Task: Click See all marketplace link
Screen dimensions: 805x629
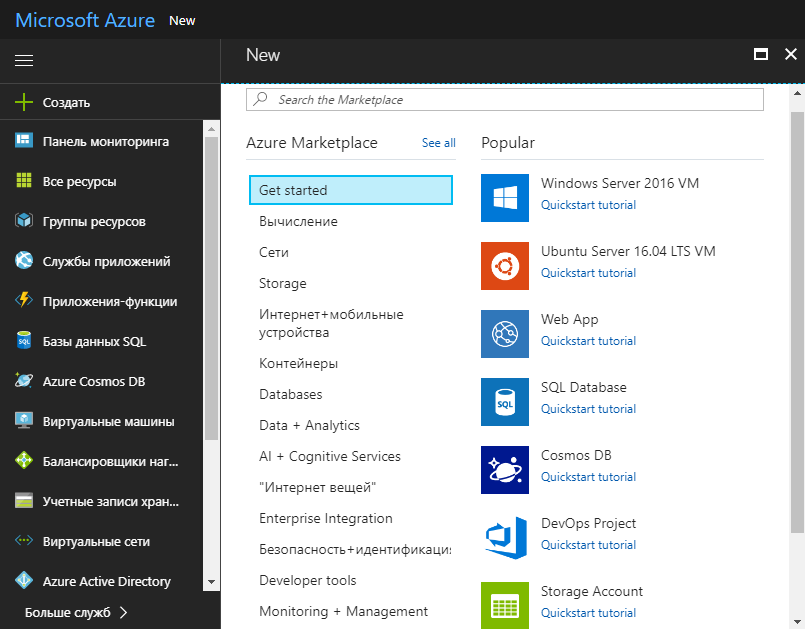Action: 438,143
